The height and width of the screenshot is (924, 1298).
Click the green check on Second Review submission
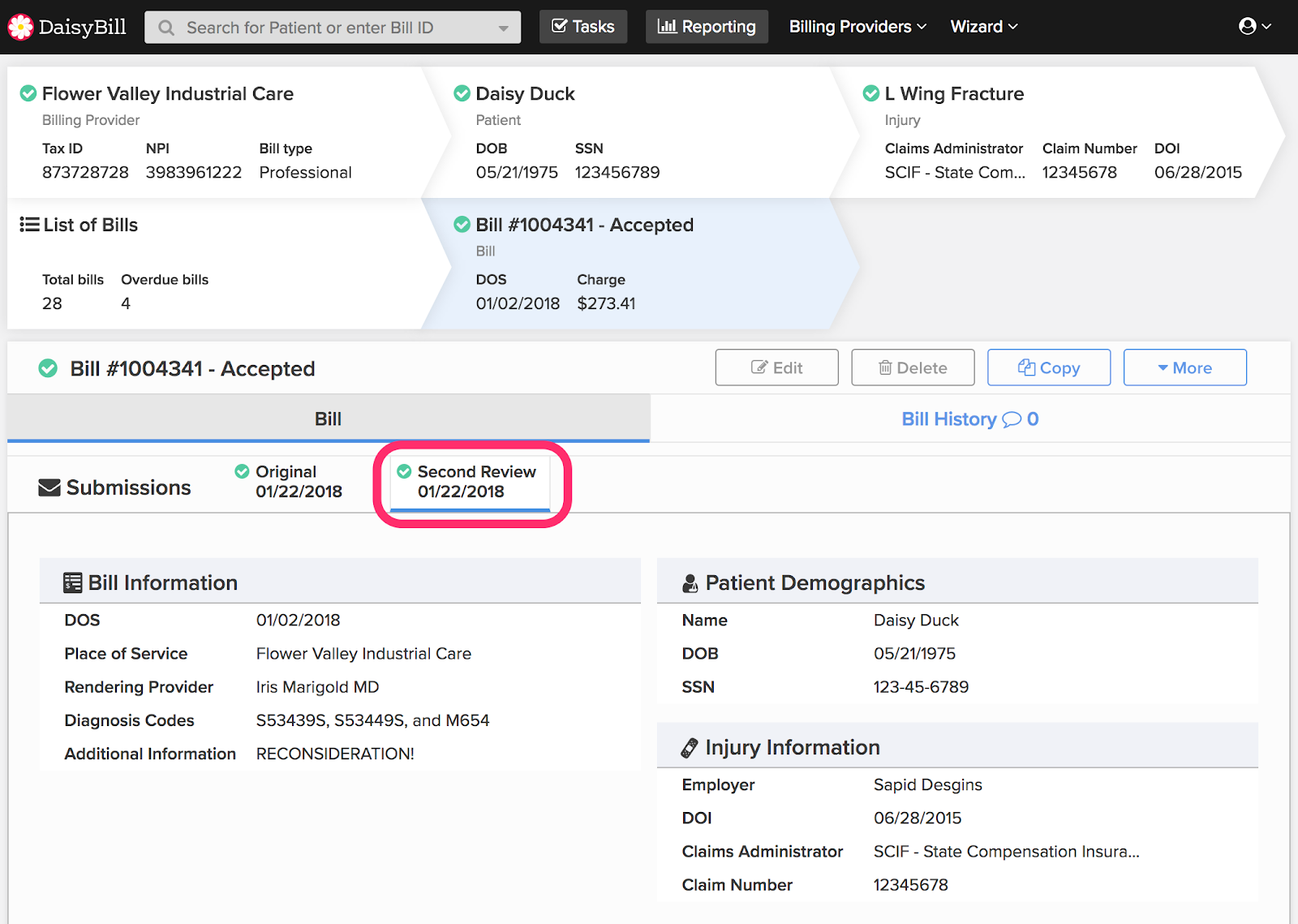point(404,471)
